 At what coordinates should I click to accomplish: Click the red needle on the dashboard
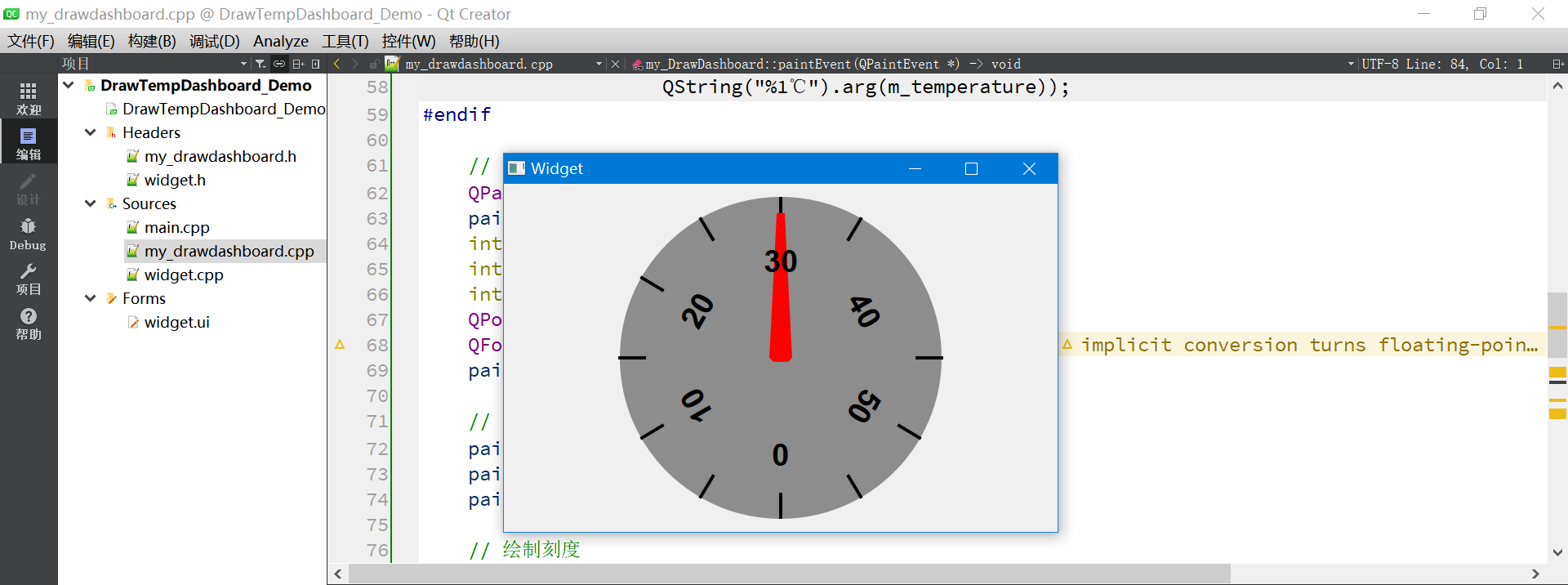point(781,287)
